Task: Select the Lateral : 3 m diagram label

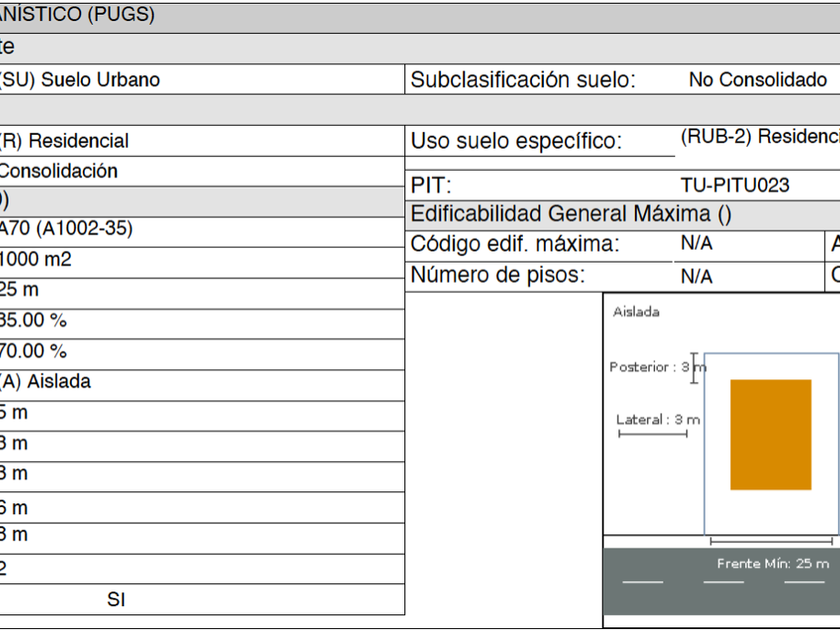Action: (x=657, y=420)
